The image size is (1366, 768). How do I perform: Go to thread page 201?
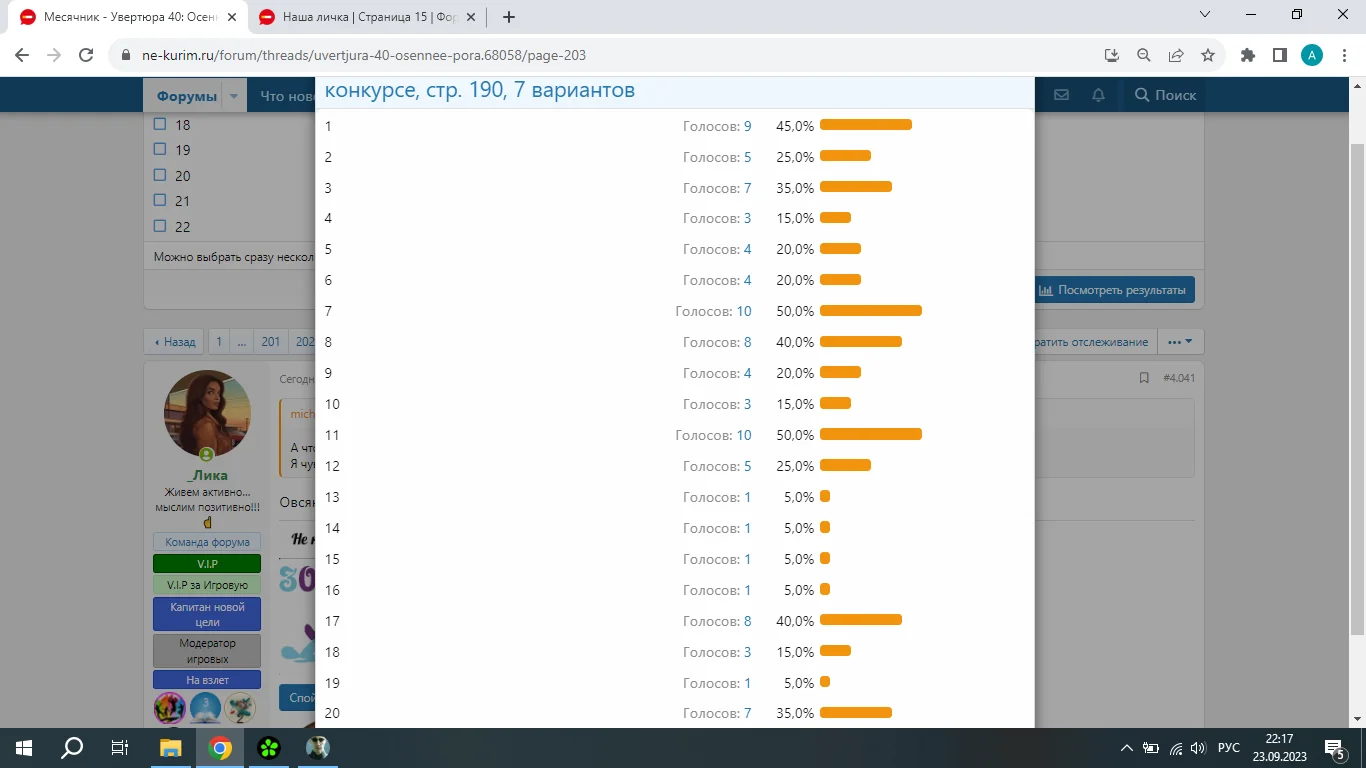(271, 342)
